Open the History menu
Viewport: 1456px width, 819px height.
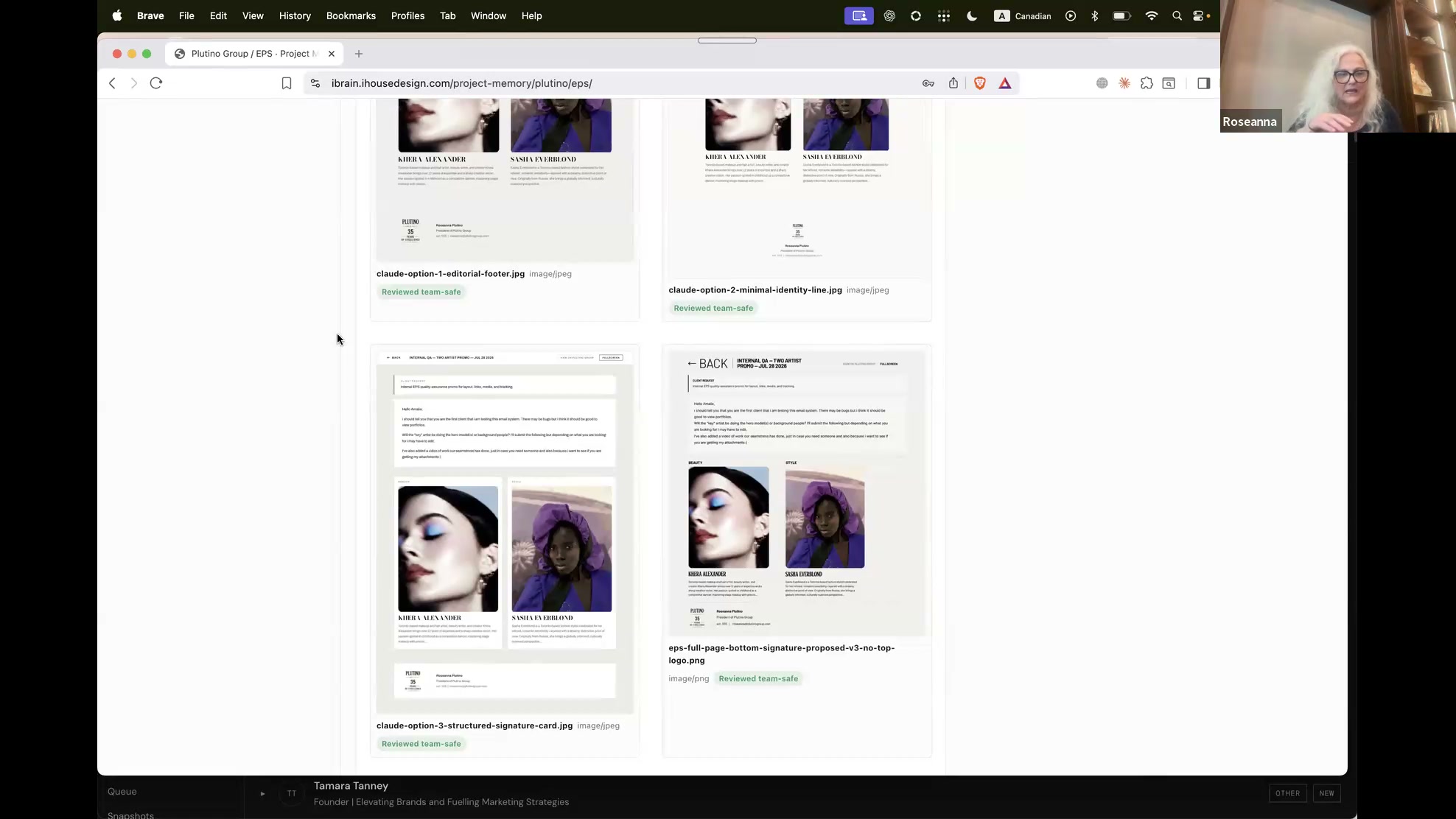click(x=295, y=15)
